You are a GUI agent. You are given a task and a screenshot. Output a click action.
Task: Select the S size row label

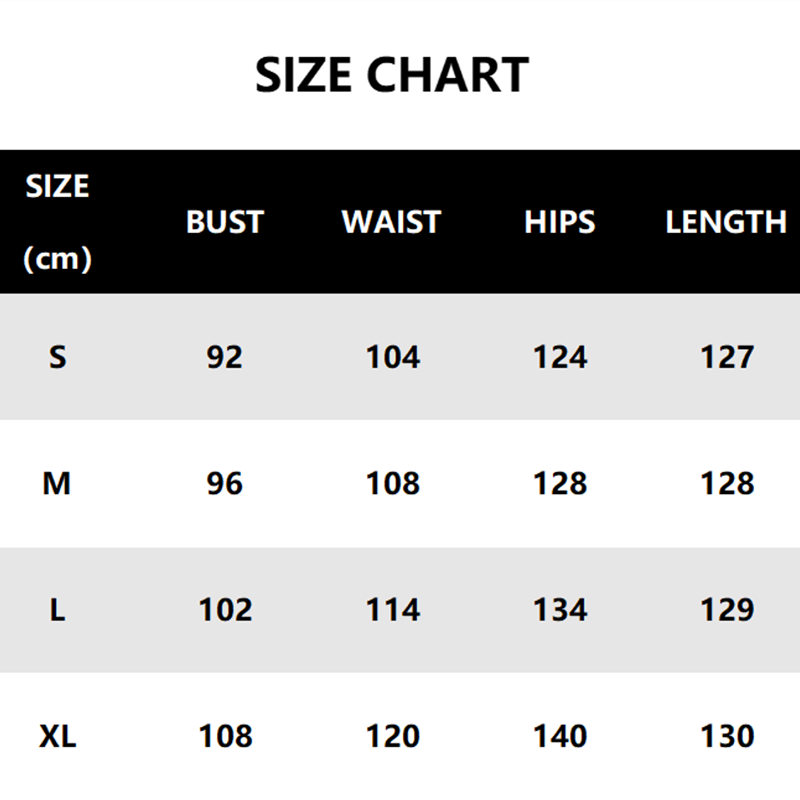point(57,357)
